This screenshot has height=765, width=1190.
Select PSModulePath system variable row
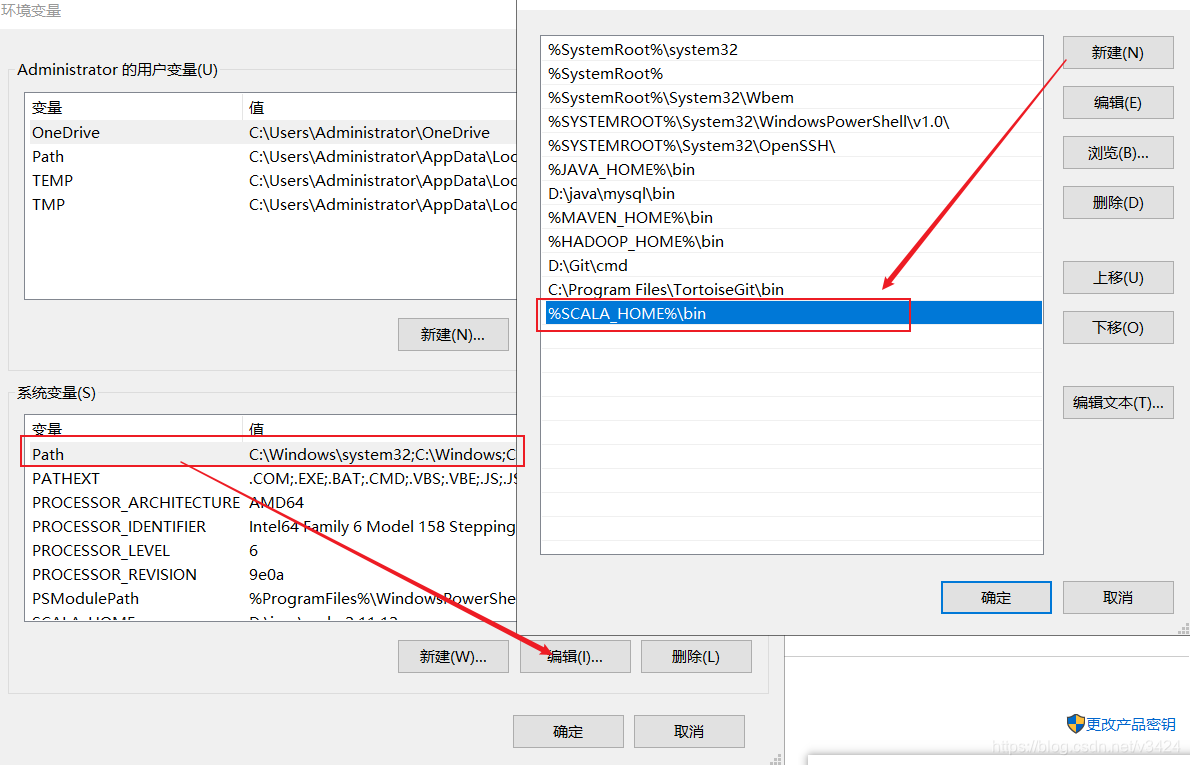click(272, 599)
